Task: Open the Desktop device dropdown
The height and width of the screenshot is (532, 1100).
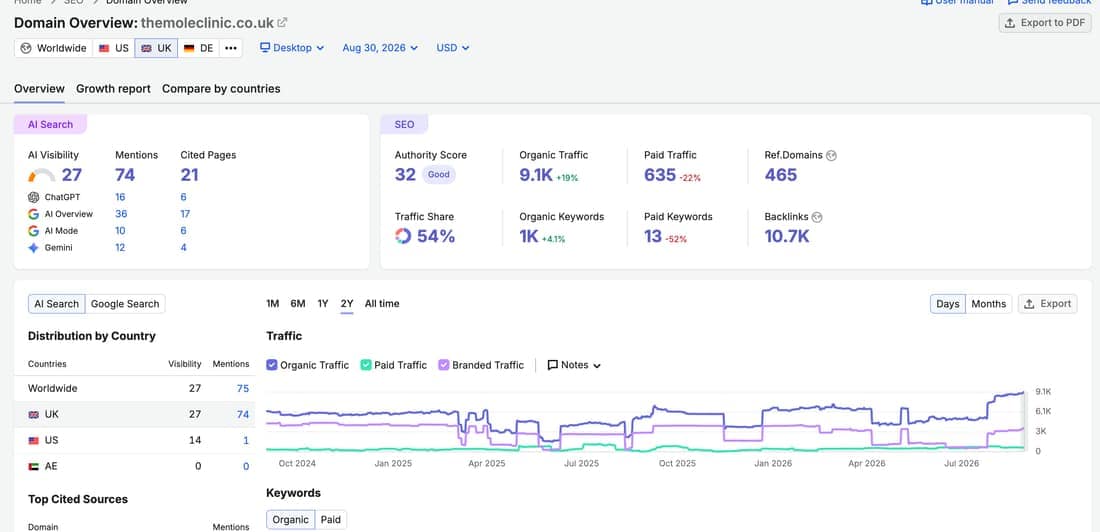Action: point(292,48)
